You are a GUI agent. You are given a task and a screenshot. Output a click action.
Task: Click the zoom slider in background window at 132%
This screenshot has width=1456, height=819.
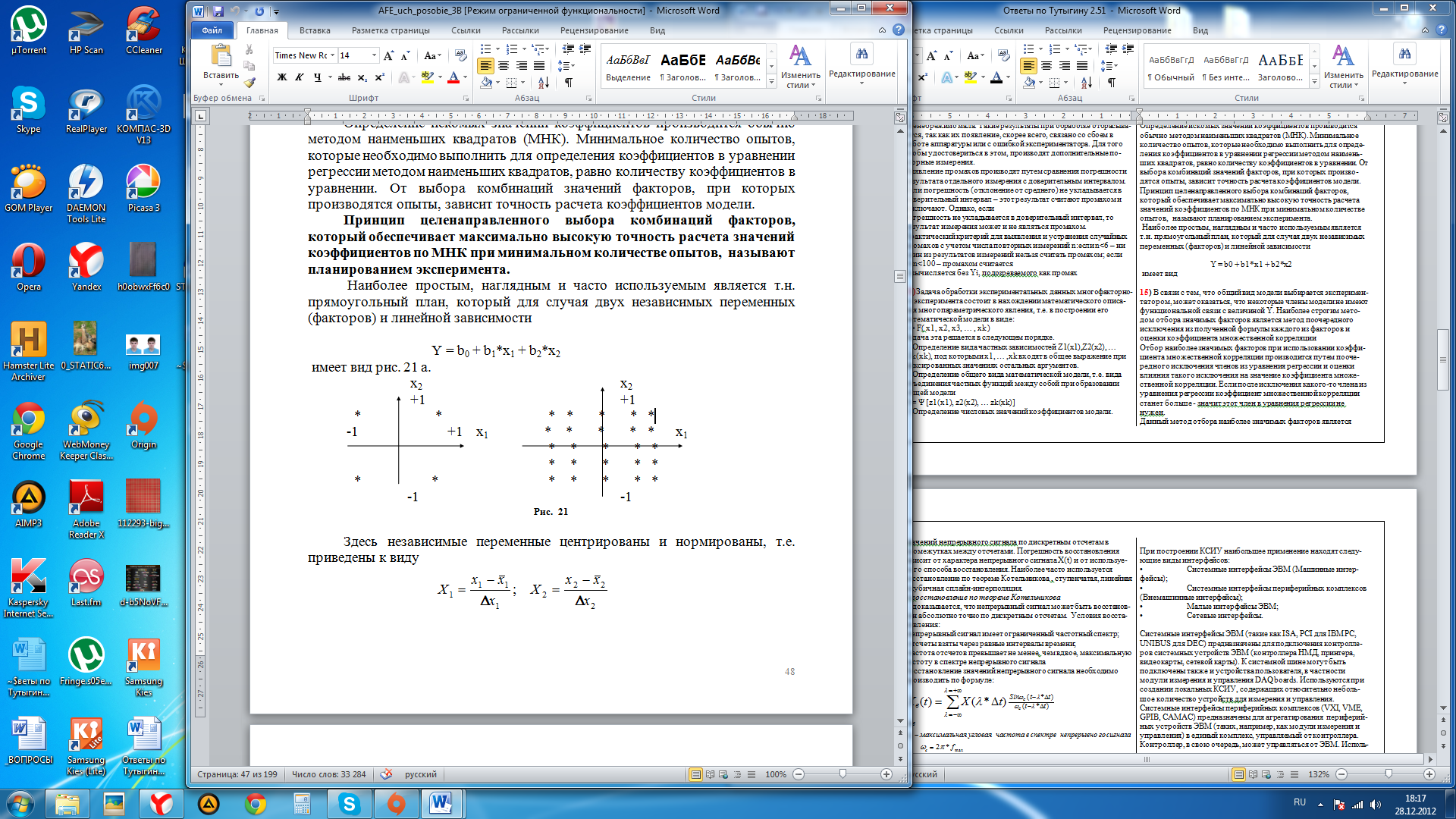click(1389, 774)
